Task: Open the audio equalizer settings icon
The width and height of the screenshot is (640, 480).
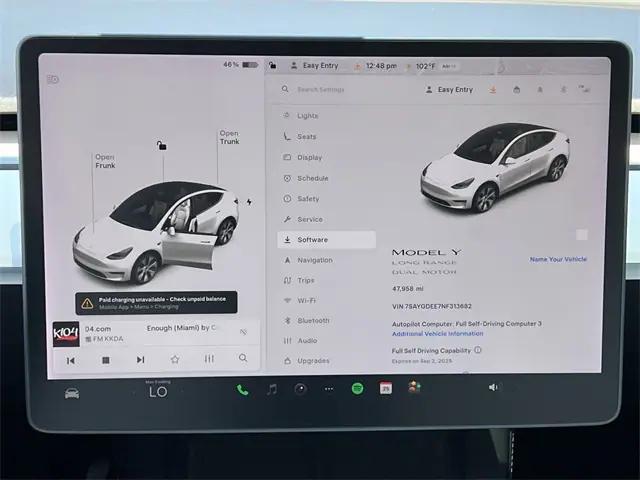Action: (209, 359)
